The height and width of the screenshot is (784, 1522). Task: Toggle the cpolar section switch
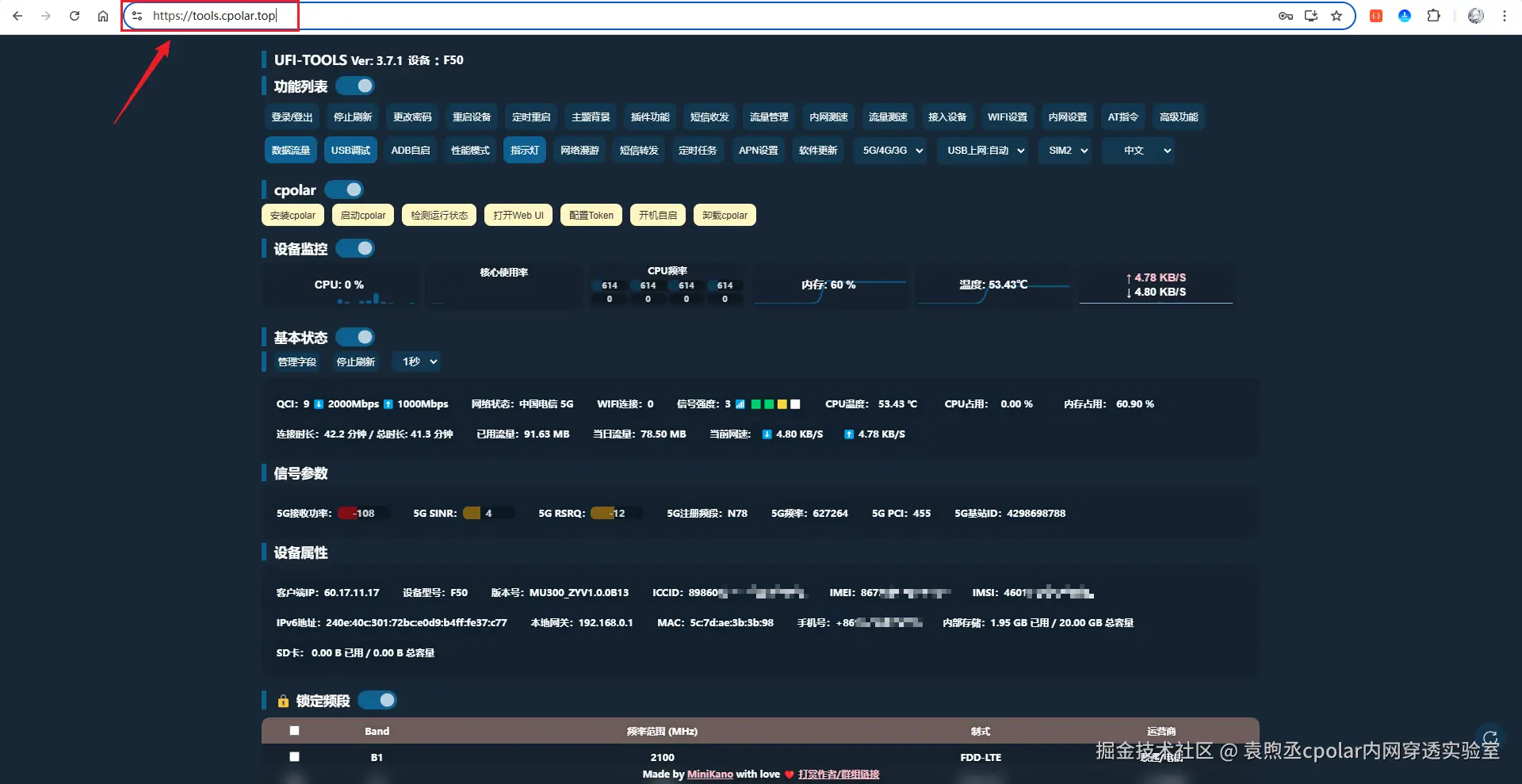click(x=344, y=189)
